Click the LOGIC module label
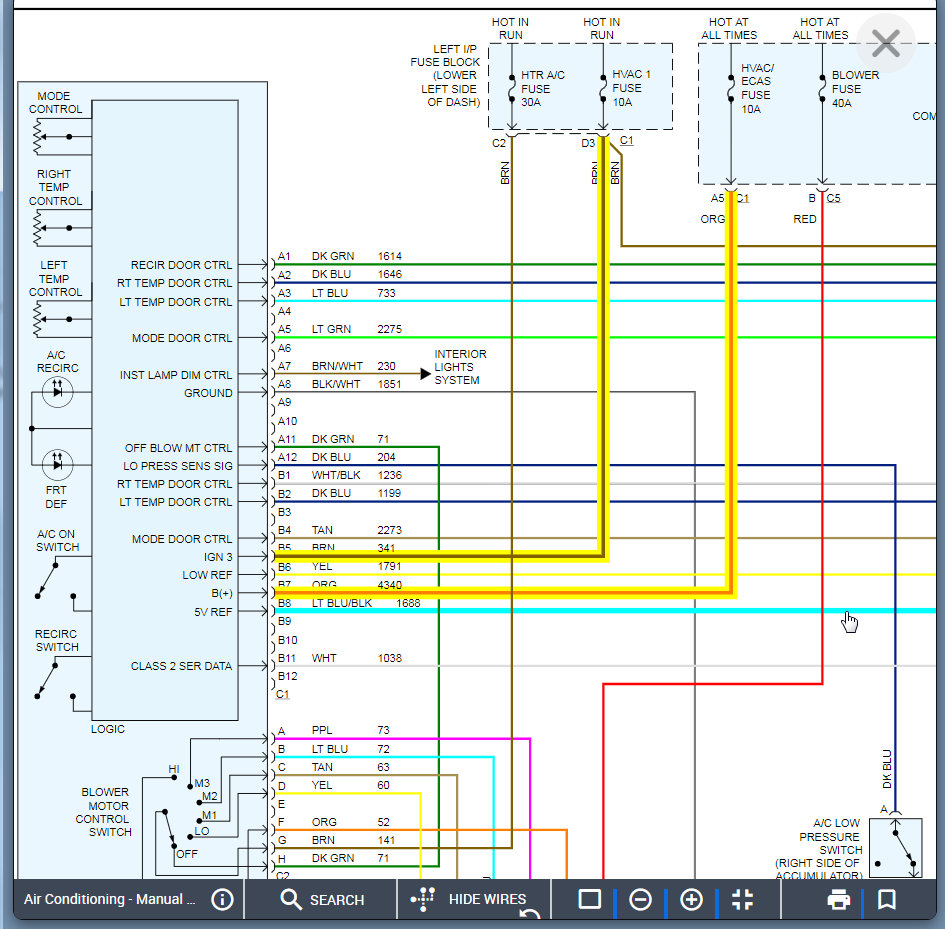Screen dimensions: 945x929 click(108, 729)
